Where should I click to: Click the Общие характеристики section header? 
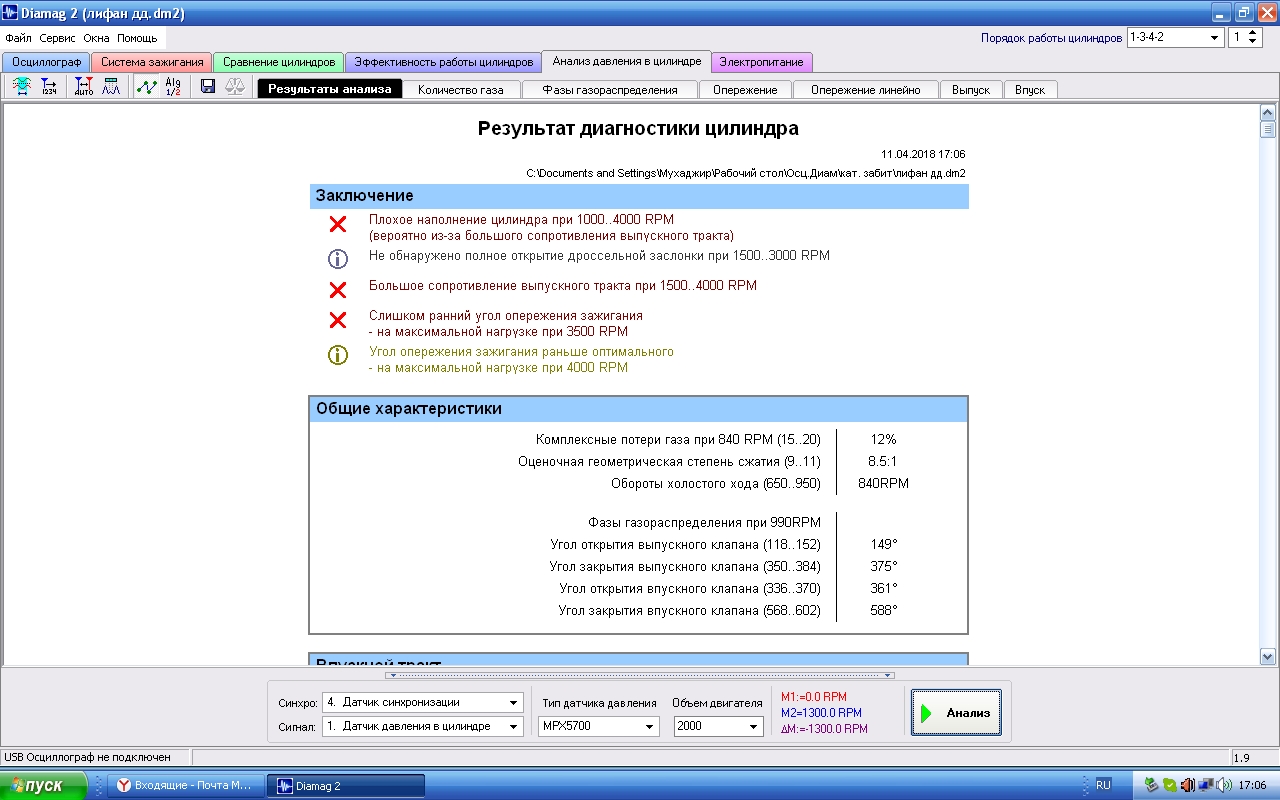click(x=638, y=409)
